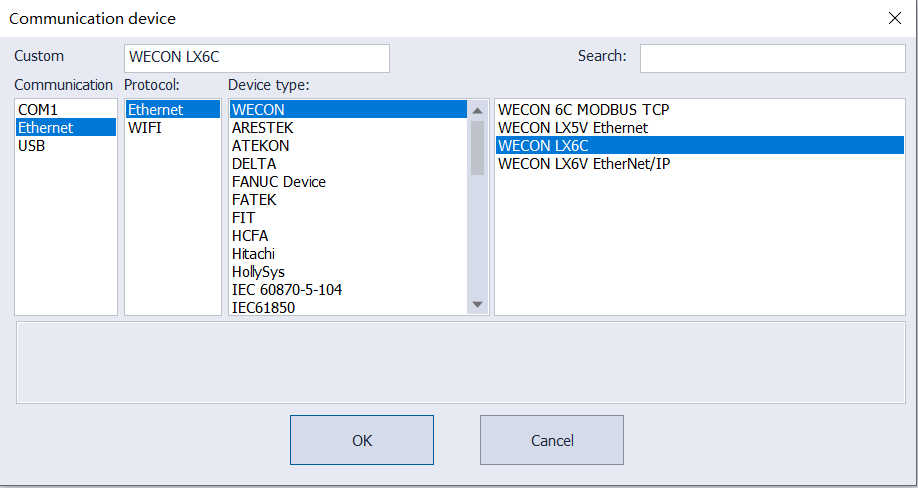Screen dimensions: 918x488
Task: Click the Search input field
Action: [772, 59]
